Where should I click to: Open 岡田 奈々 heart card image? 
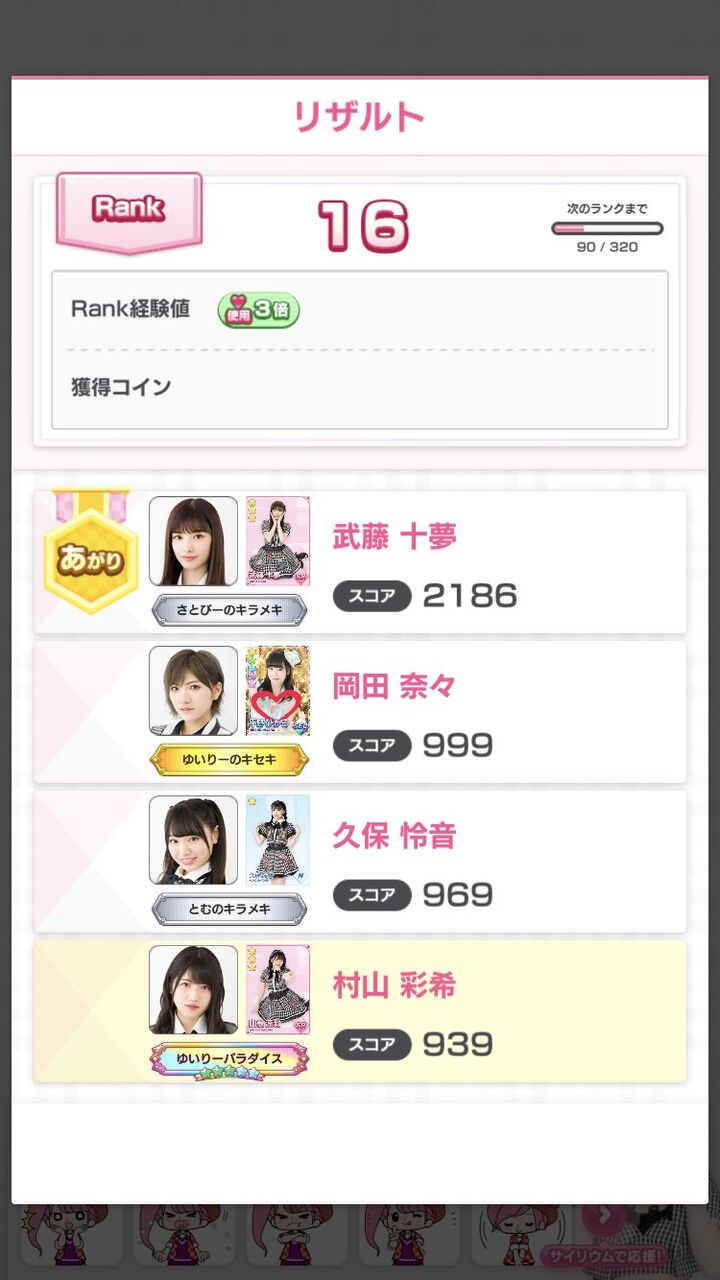pos(278,691)
